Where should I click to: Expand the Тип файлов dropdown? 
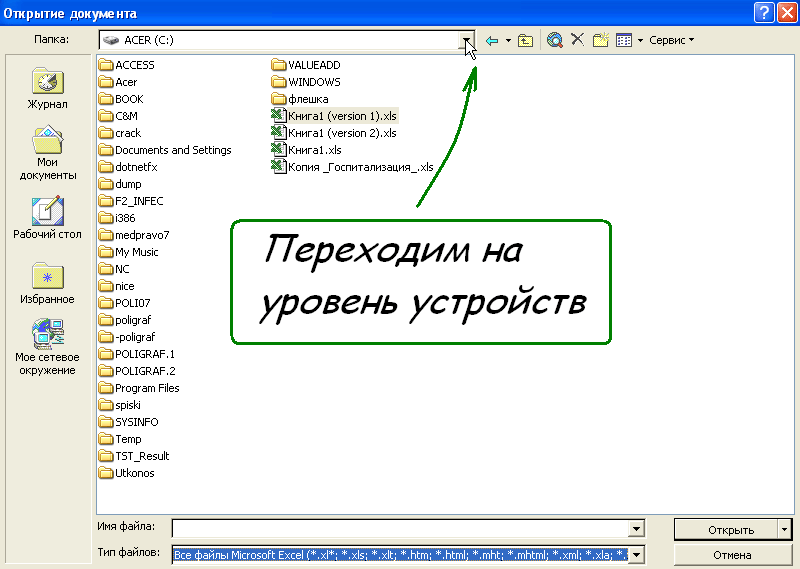(636, 554)
